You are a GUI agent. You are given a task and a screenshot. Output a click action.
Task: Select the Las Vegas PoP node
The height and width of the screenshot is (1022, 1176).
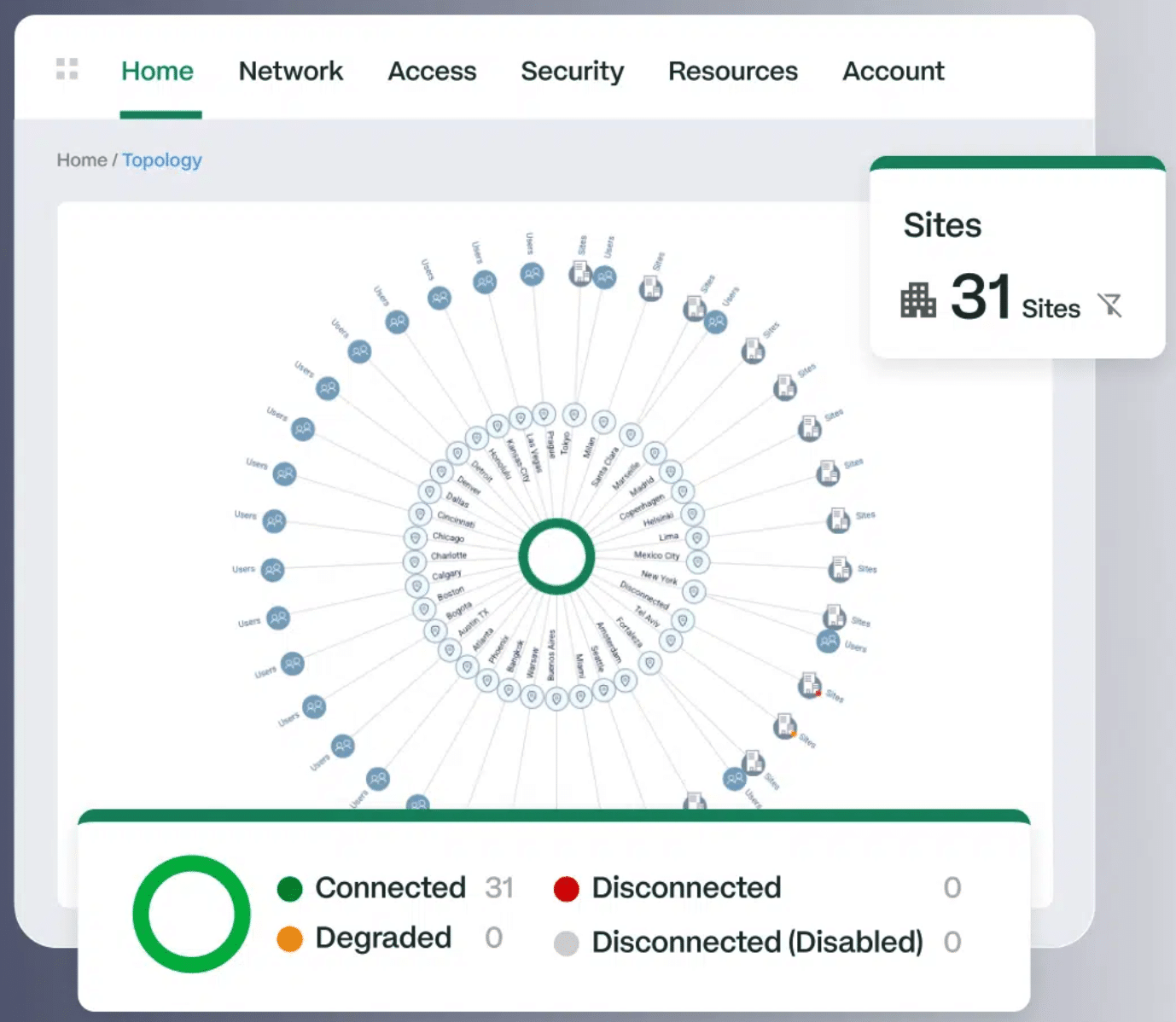[x=521, y=418]
